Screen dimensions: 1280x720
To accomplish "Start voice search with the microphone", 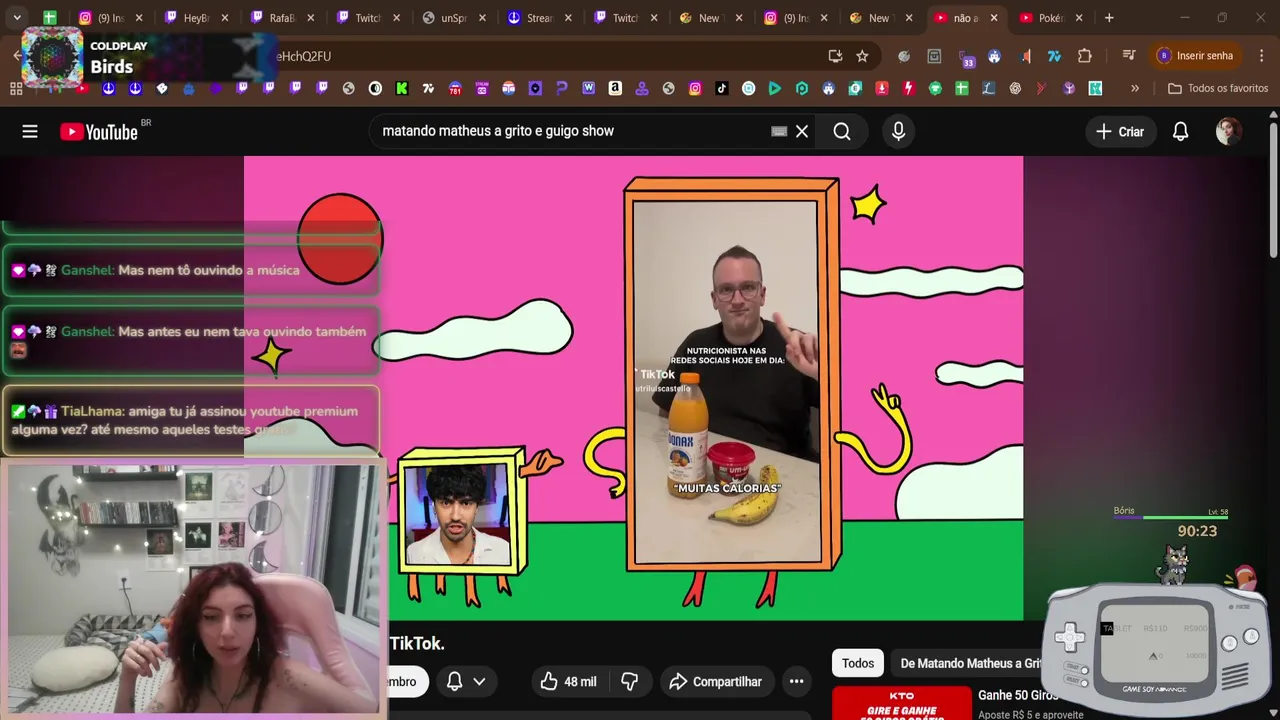I will [x=898, y=131].
